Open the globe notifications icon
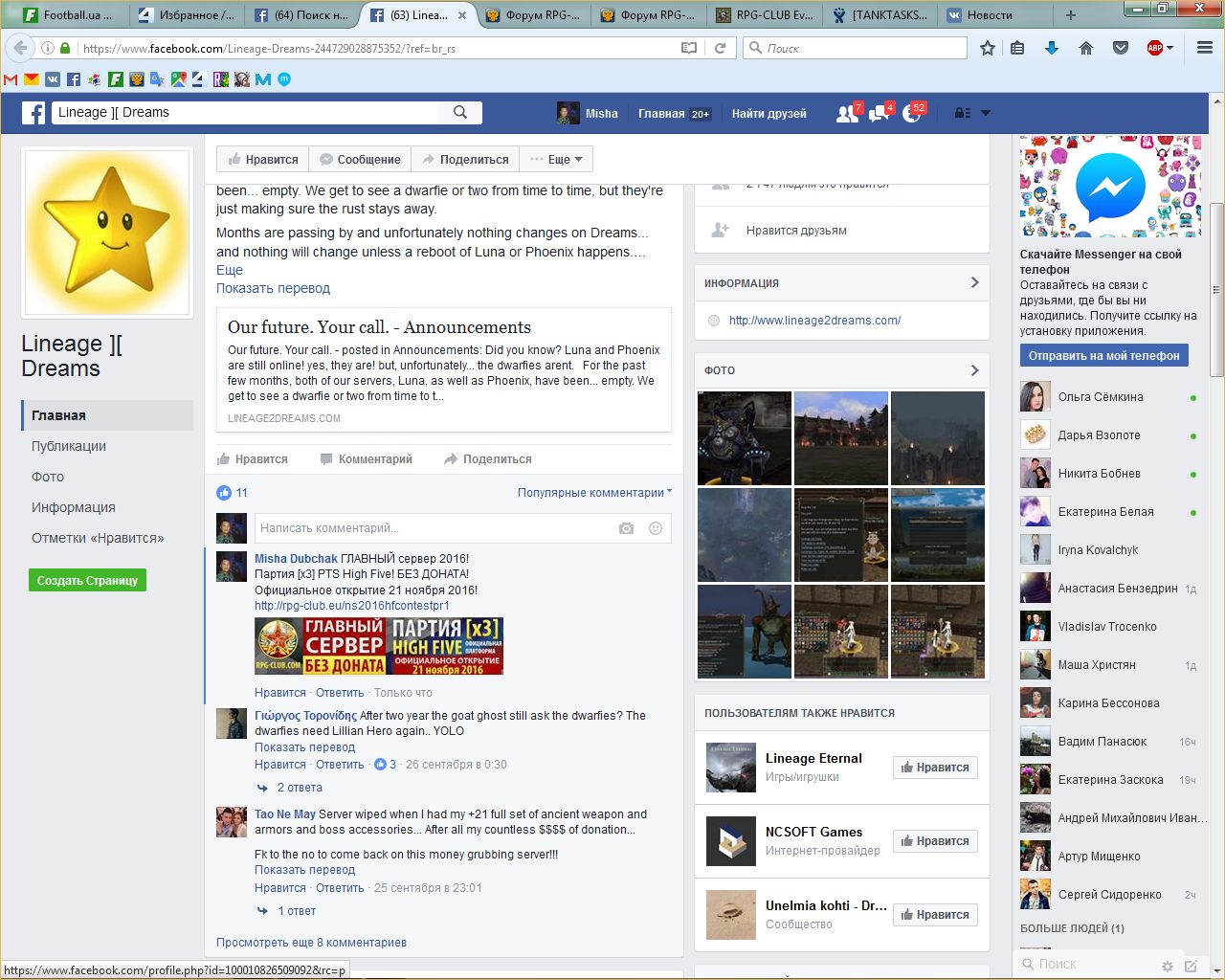The image size is (1225, 980). (911, 114)
